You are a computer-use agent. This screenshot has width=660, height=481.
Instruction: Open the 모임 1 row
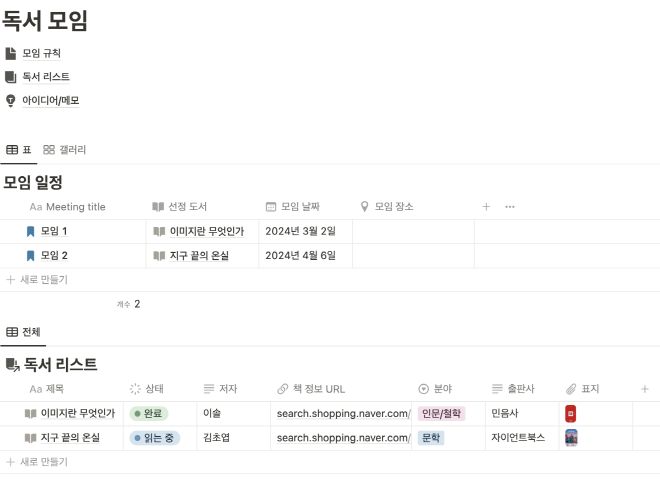coord(54,231)
